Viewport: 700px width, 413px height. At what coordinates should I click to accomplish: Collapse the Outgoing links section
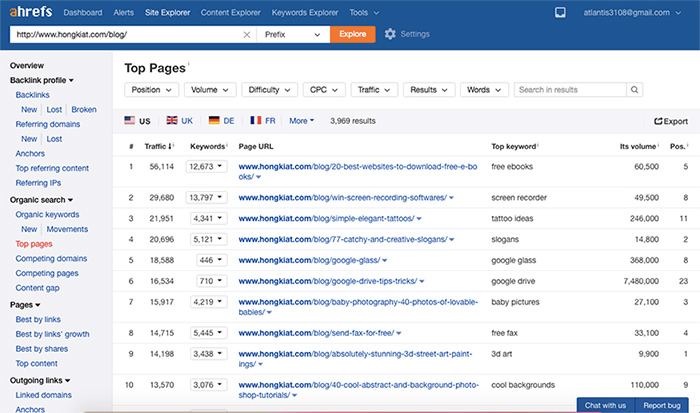(40, 380)
